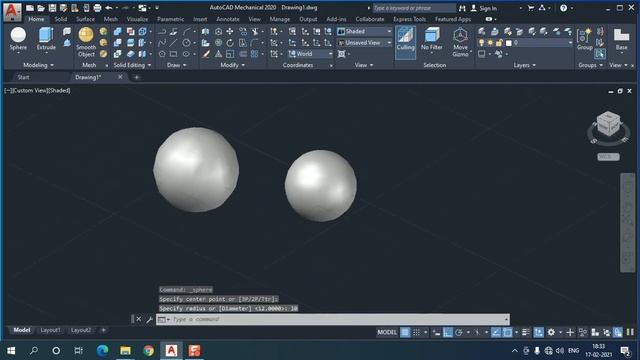Toggle object snap tracking in status bar
Image resolution: width=640 pixels, height=360 pixels.
(496, 332)
